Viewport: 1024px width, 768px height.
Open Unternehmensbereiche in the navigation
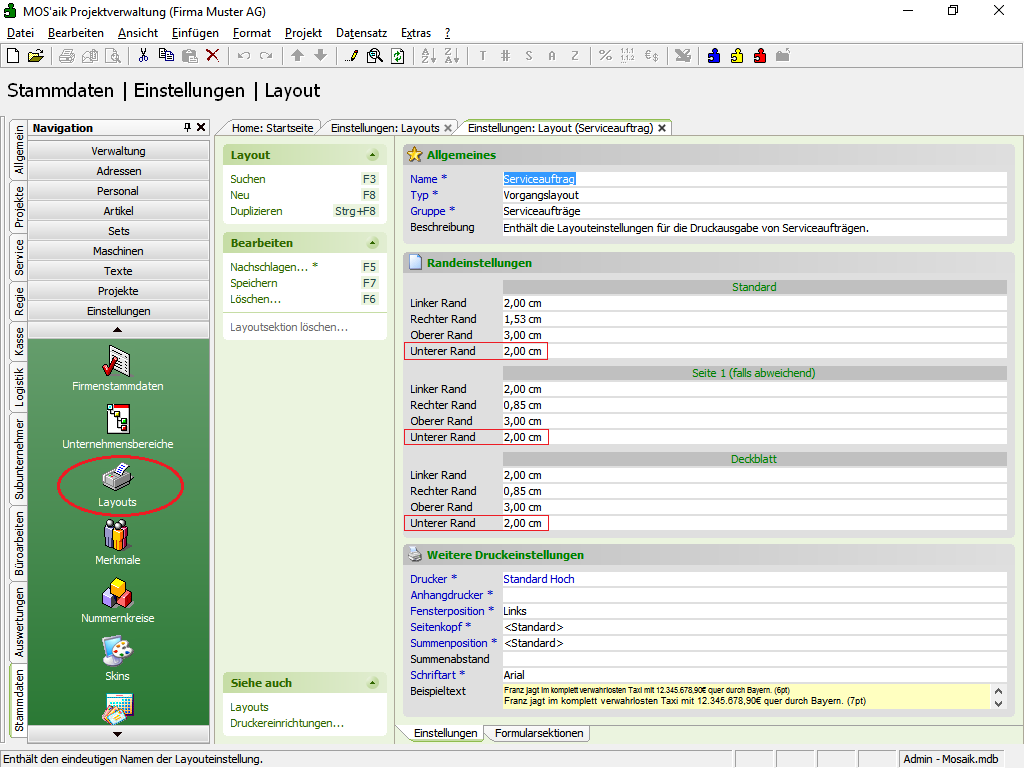118,426
